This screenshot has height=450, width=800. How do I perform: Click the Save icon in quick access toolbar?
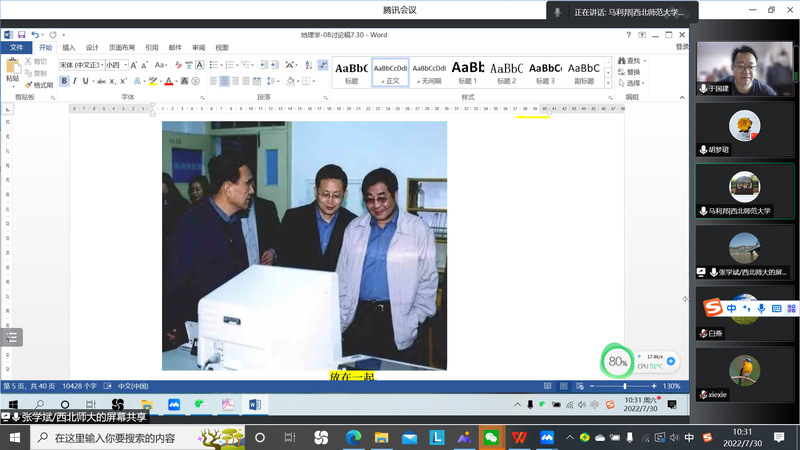pos(21,36)
